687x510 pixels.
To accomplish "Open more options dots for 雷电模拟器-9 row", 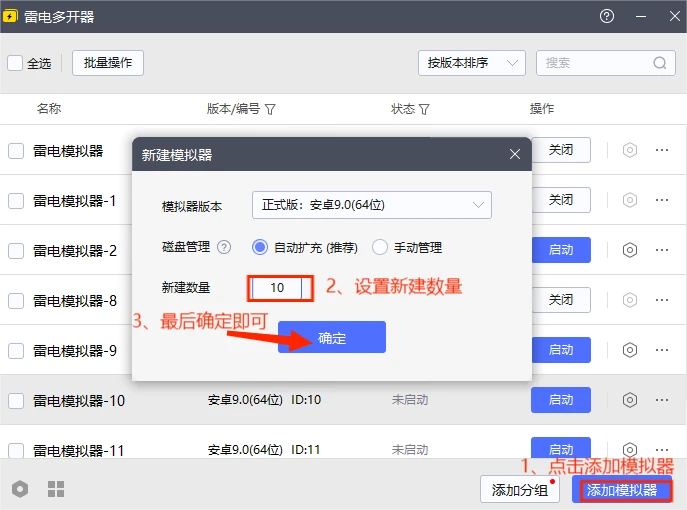I will point(662,350).
